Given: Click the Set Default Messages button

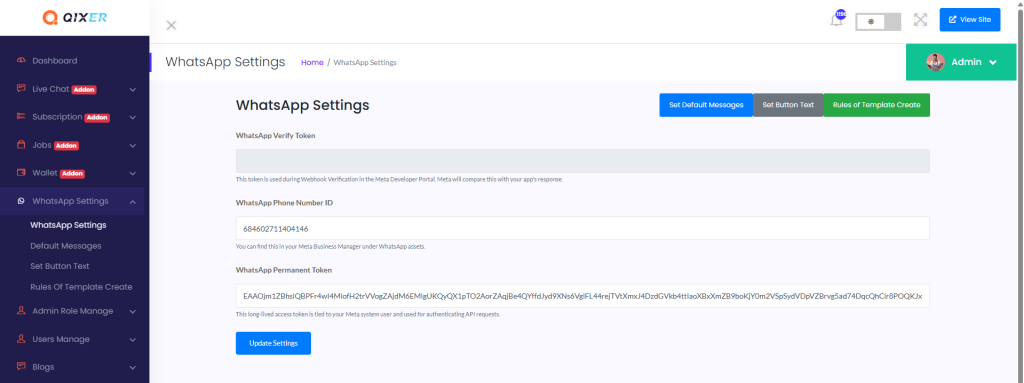Looking at the screenshot, I should (706, 105).
